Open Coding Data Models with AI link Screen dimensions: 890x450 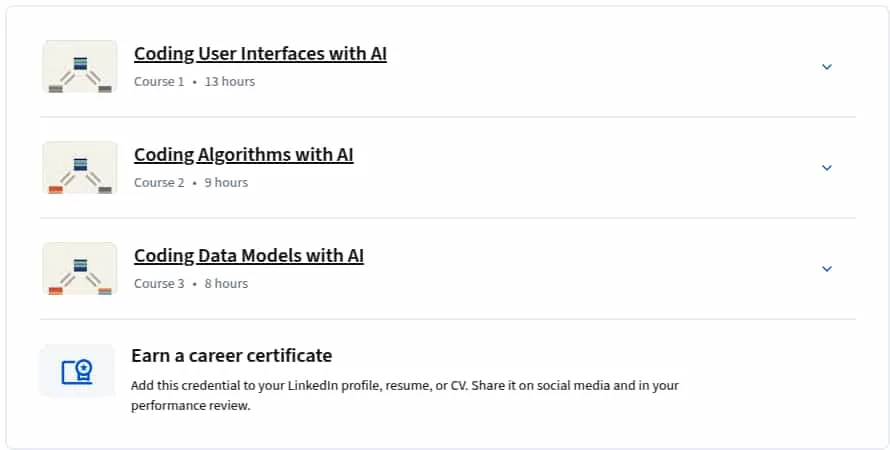(249, 255)
